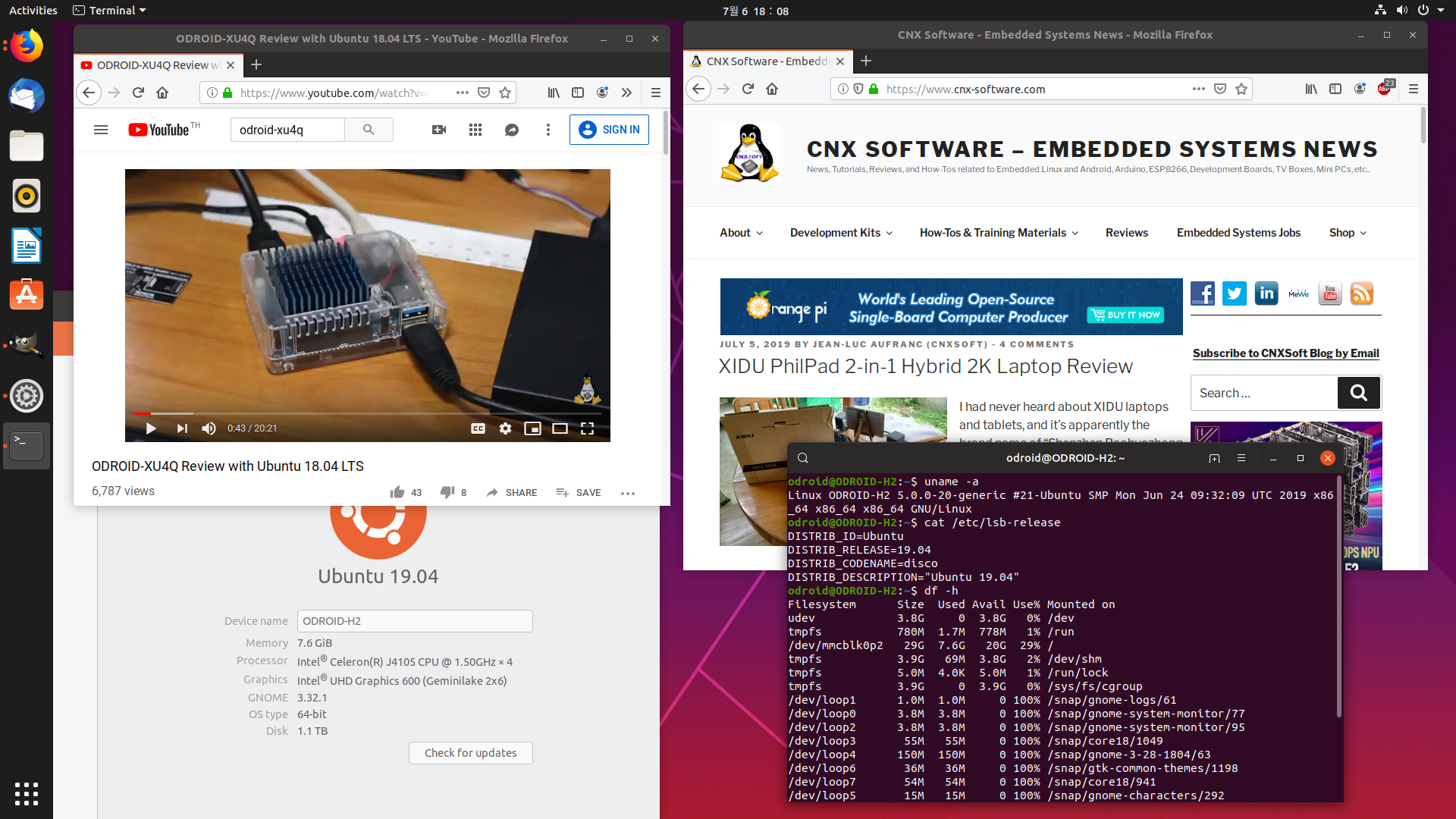Open Firefox from the Ubuntu dock
Screen dimensions: 1456x819
27,46
